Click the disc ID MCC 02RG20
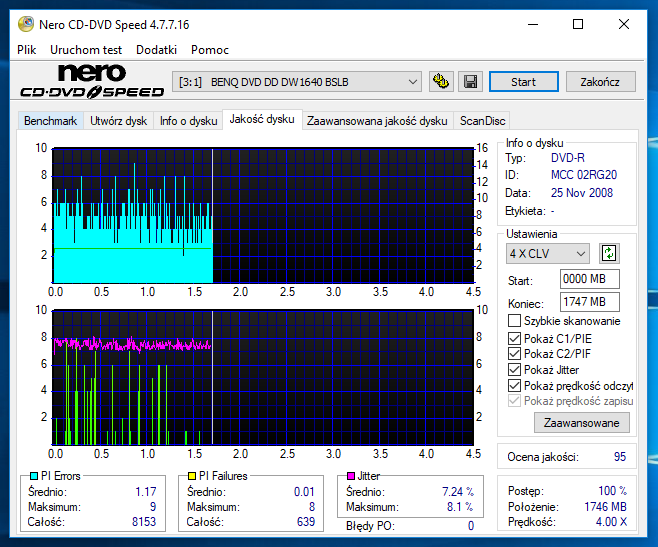658x547 pixels. click(584, 175)
